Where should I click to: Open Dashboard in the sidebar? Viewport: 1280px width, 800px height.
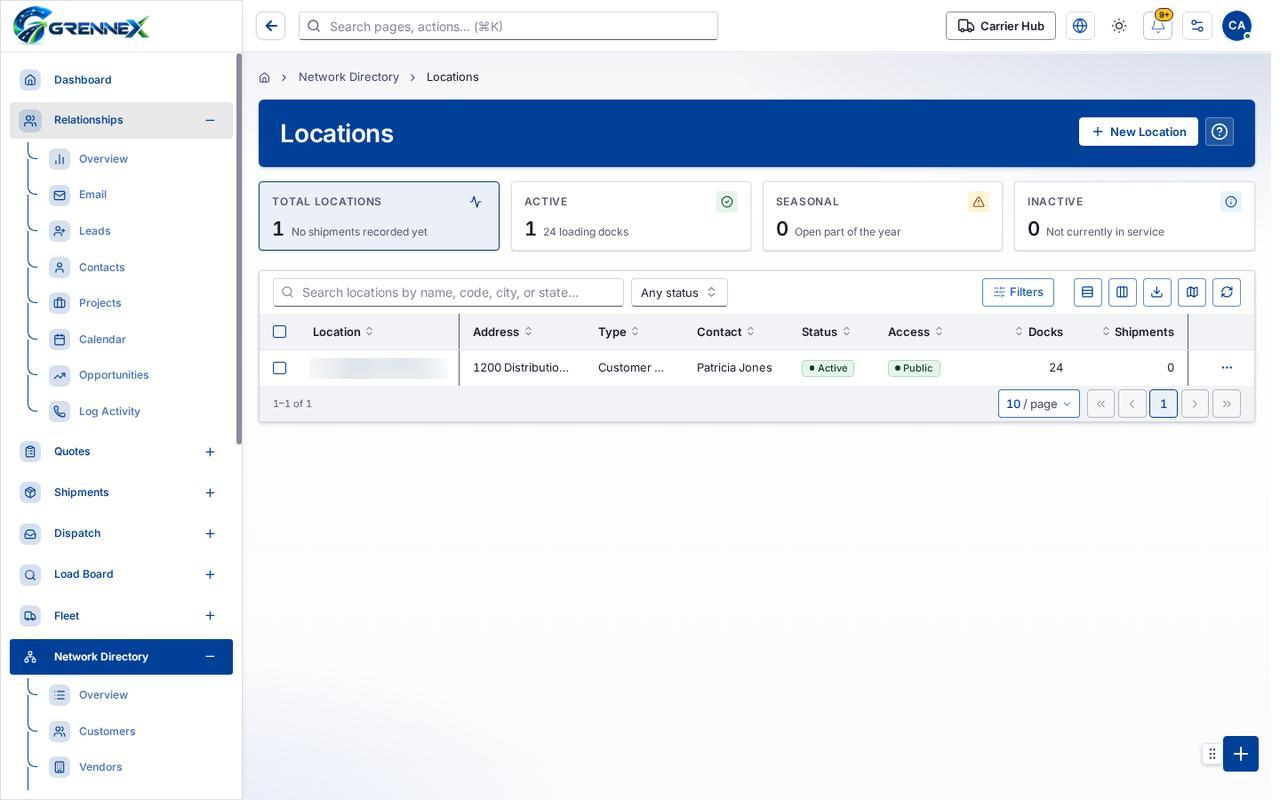pyautogui.click(x=121, y=80)
